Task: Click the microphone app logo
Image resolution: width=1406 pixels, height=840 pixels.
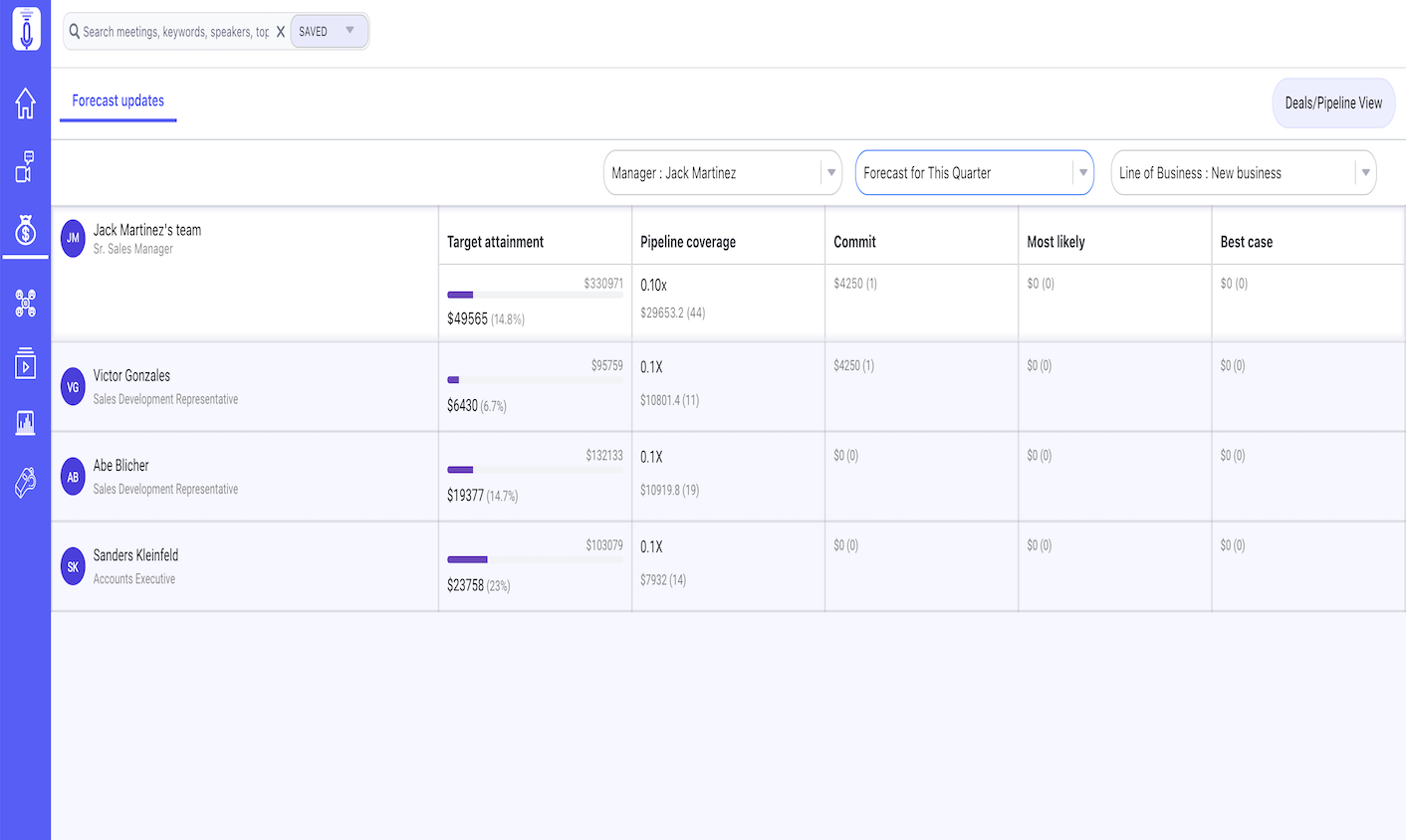Action: coord(26,29)
